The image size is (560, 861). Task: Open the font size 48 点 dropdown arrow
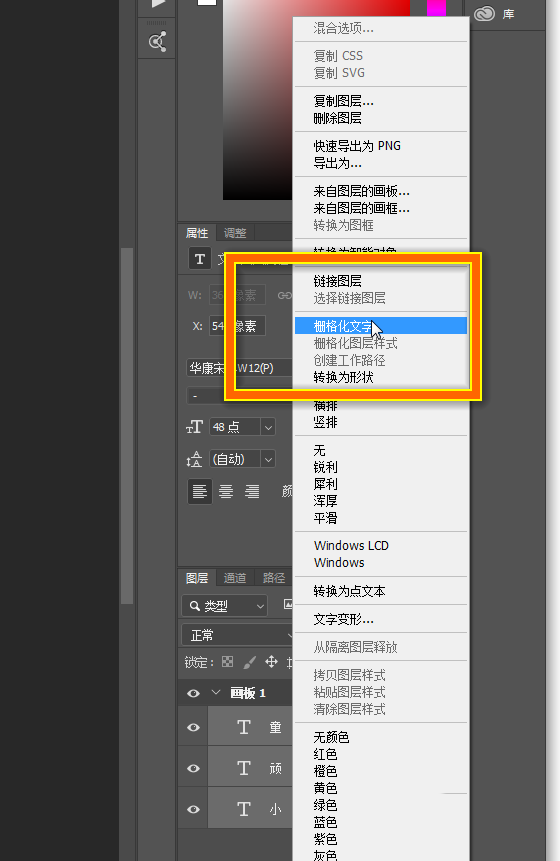(268, 427)
